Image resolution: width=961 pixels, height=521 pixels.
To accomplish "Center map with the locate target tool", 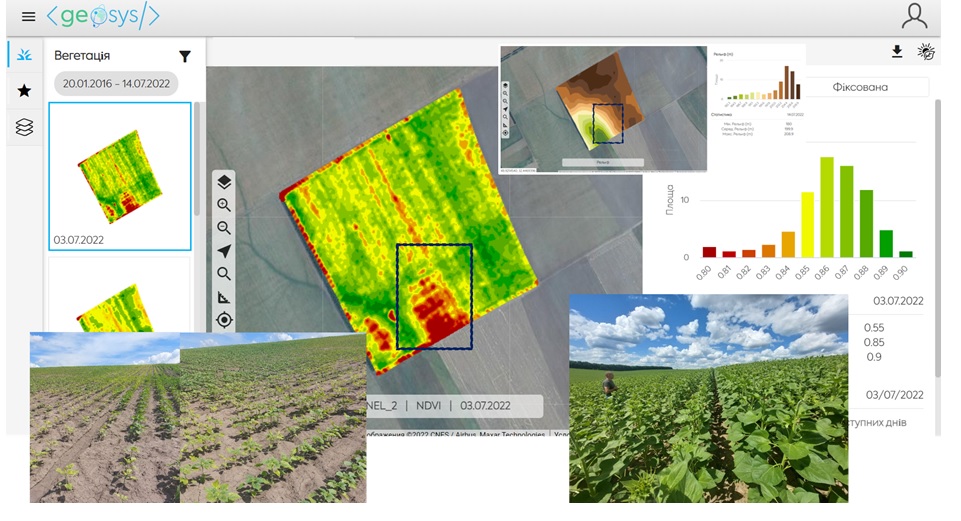I will point(224,320).
